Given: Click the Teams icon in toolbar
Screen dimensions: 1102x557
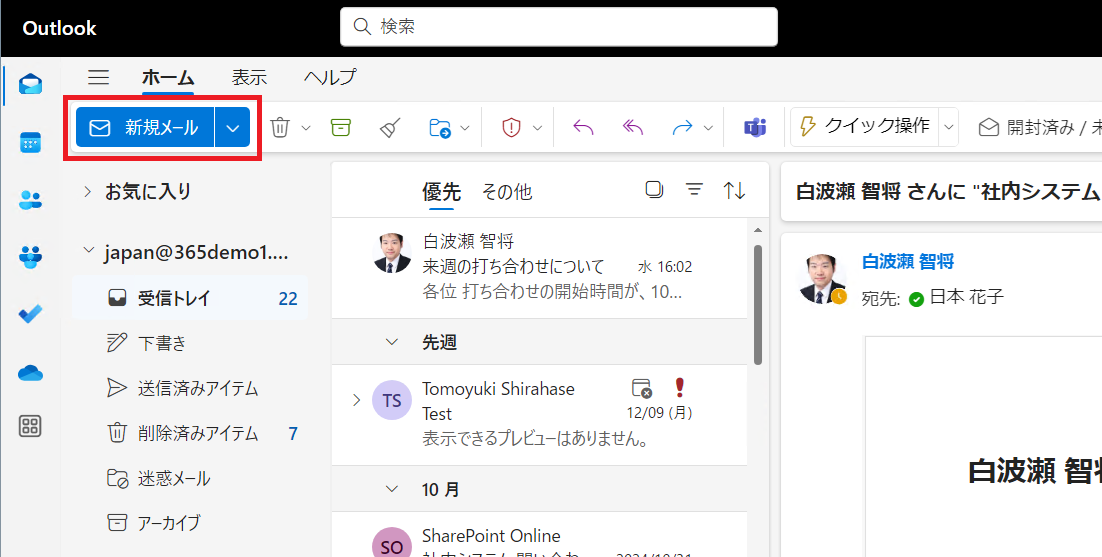Looking at the screenshot, I should coord(755,127).
